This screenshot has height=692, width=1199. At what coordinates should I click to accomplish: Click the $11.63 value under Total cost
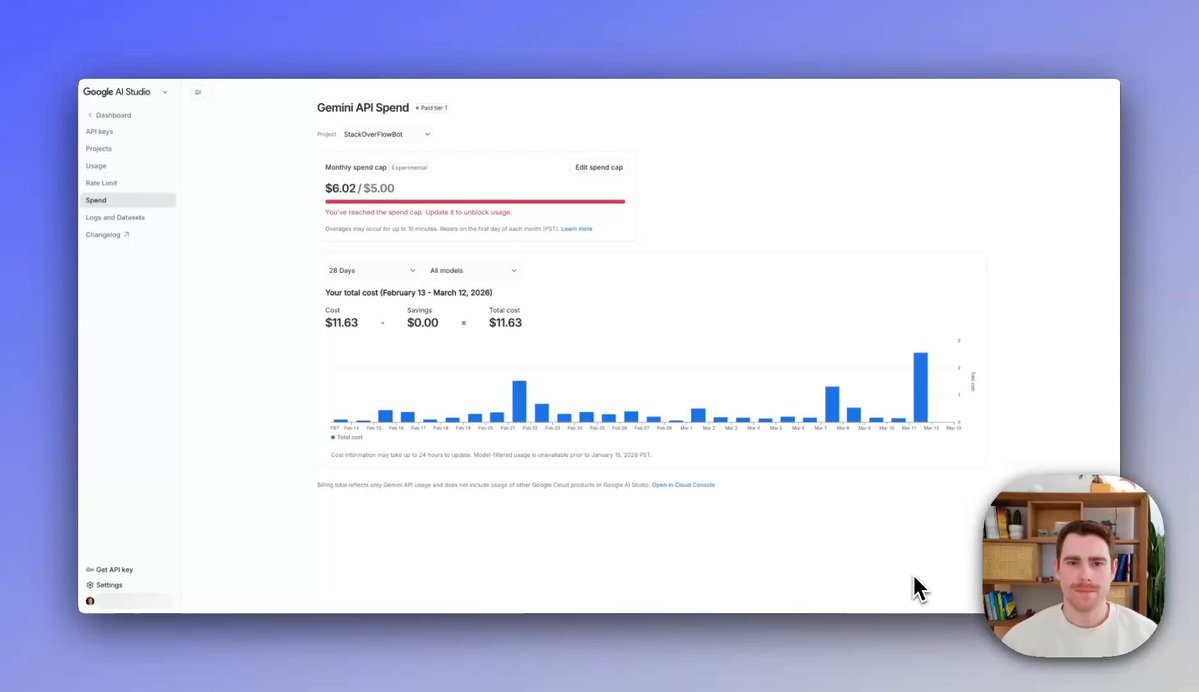(x=505, y=323)
